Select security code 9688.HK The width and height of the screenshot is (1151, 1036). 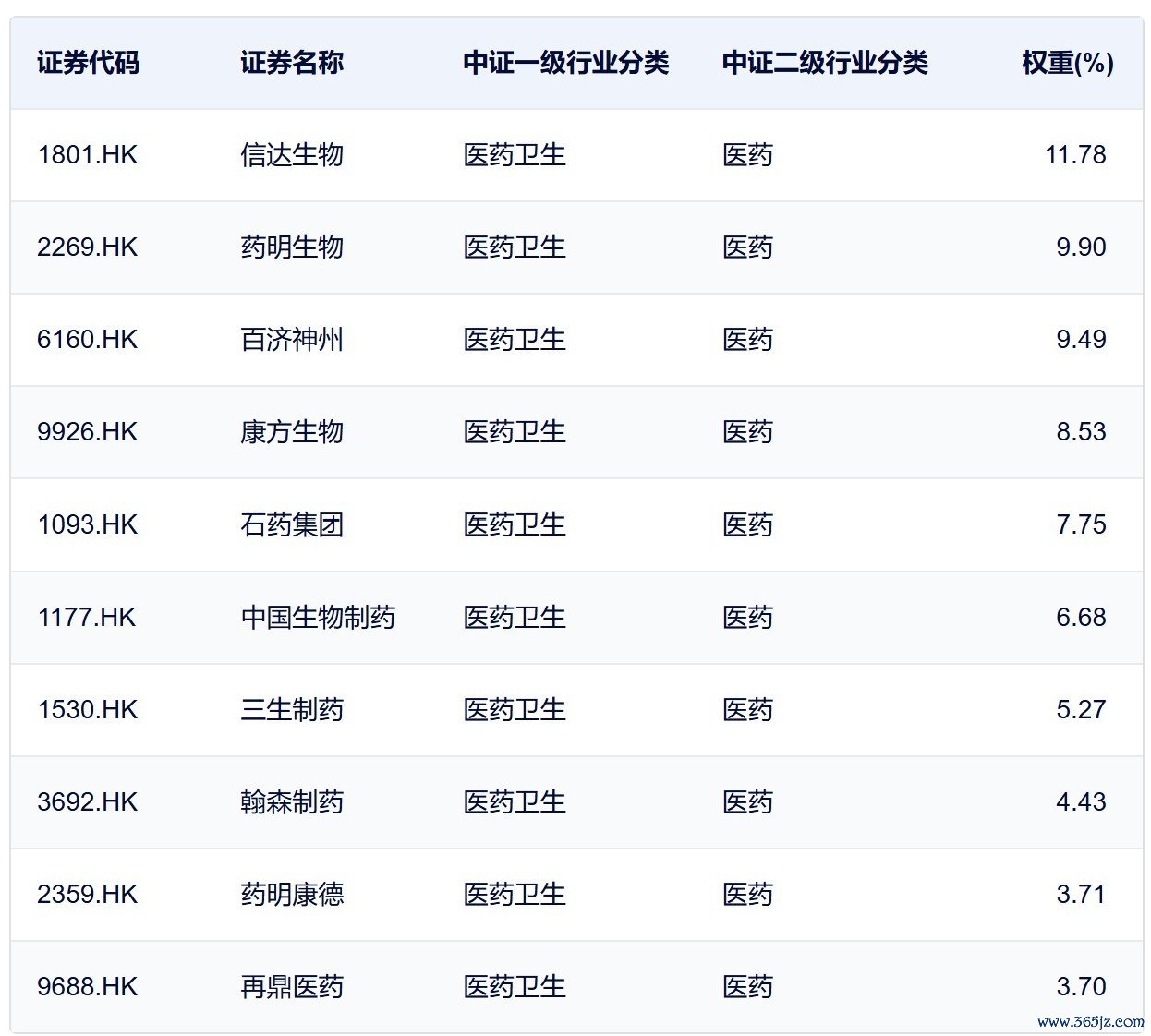[87, 986]
